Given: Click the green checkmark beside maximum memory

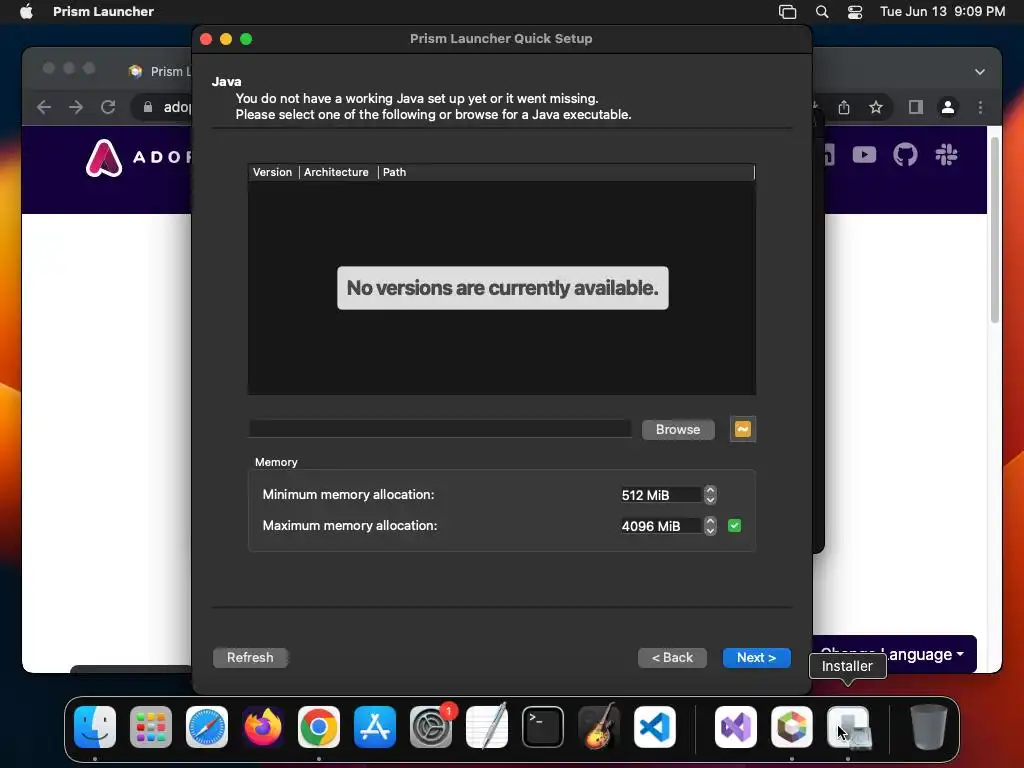Looking at the screenshot, I should coord(734,526).
